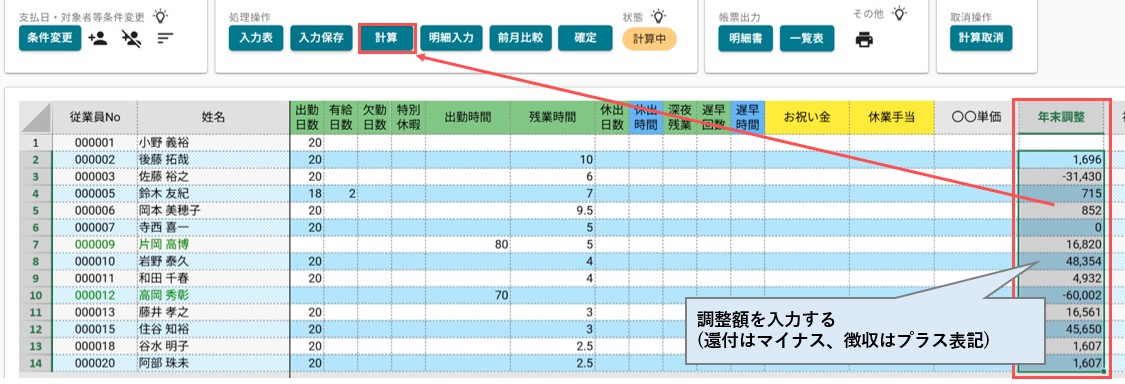Screen dimensions: 1125x384
Task: Cancel calculation with 計算取消 button
Action: pos(981,39)
